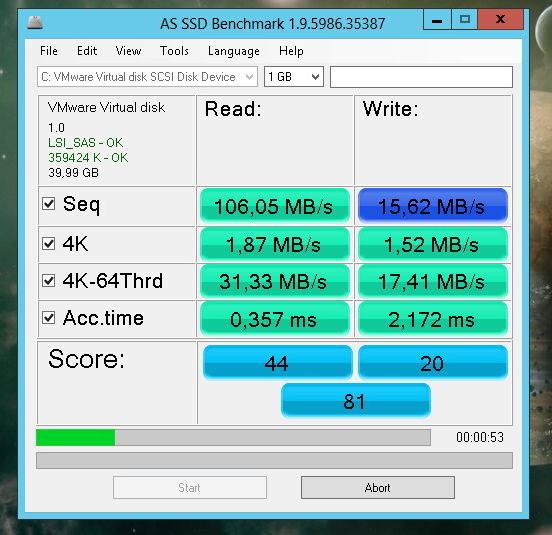Image resolution: width=552 pixels, height=535 pixels.
Task: Click the Write: column header
Action: click(x=391, y=109)
